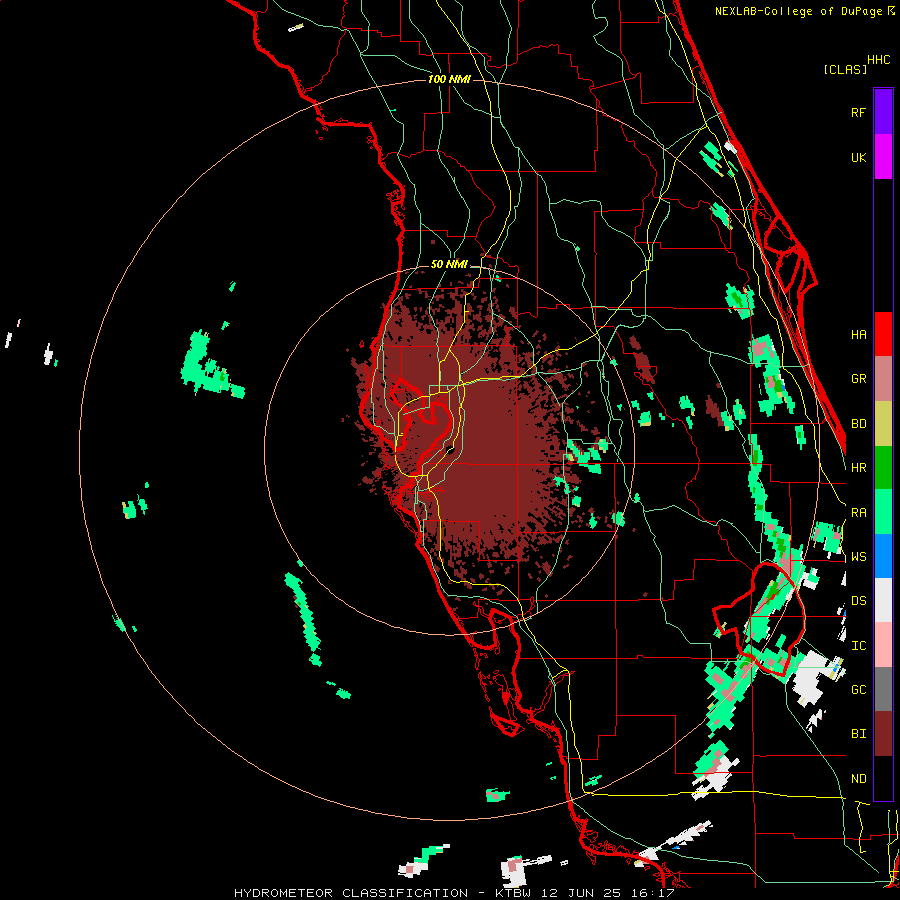
Task: Click the UK magenta legend swatch
Action: [883, 157]
